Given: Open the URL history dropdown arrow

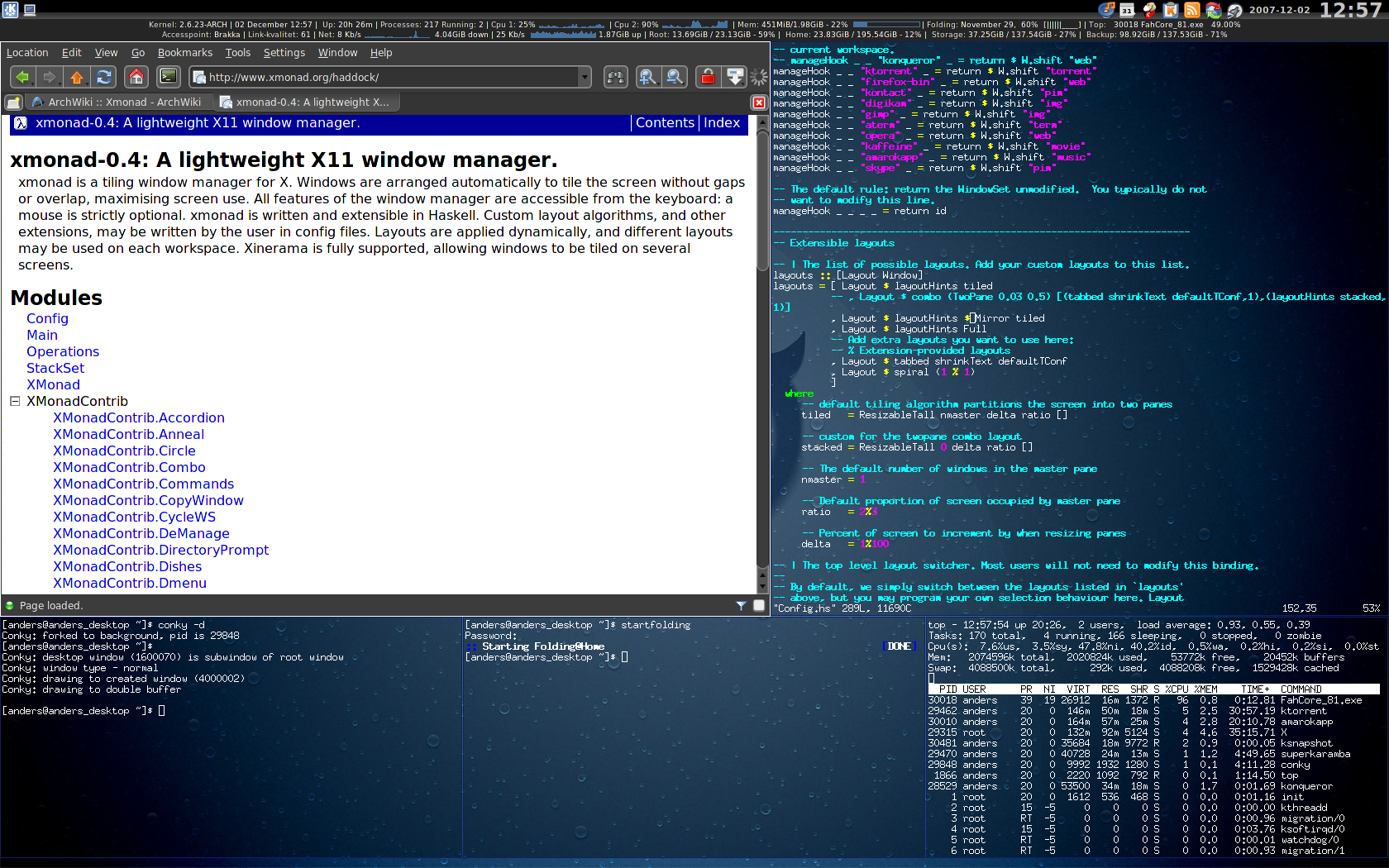Looking at the screenshot, I should (585, 77).
